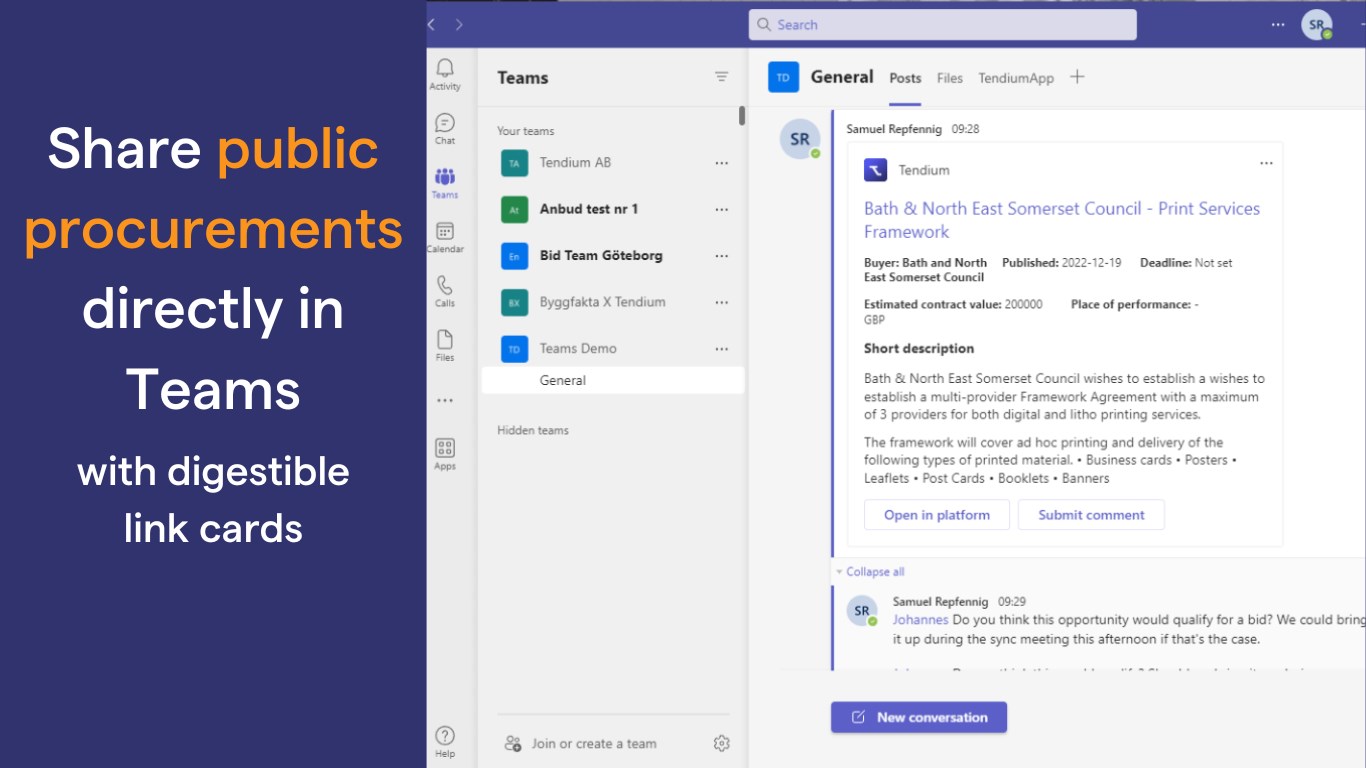Open SR profile avatar at top right
This screenshot has width=1366, height=768.
tap(1316, 25)
